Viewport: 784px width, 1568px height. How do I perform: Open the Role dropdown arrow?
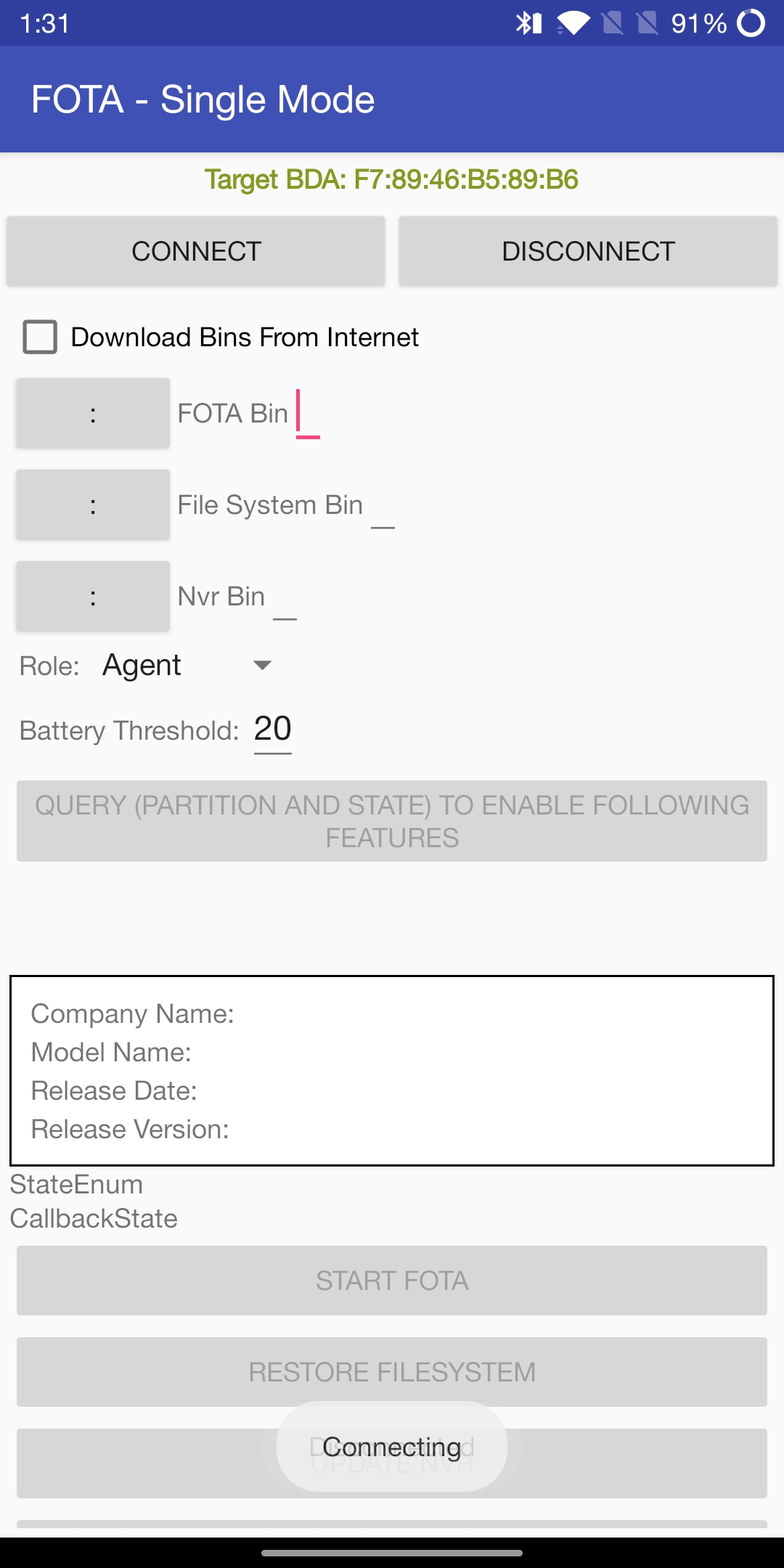click(x=262, y=665)
